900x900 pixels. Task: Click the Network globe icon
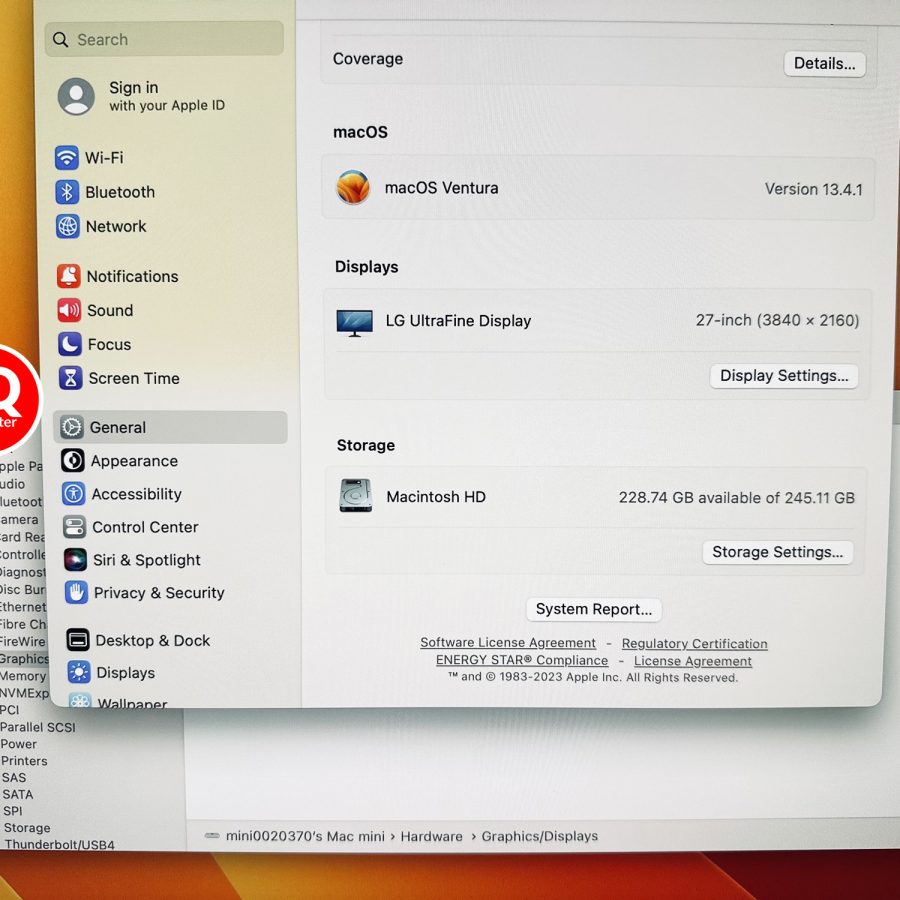tap(68, 226)
